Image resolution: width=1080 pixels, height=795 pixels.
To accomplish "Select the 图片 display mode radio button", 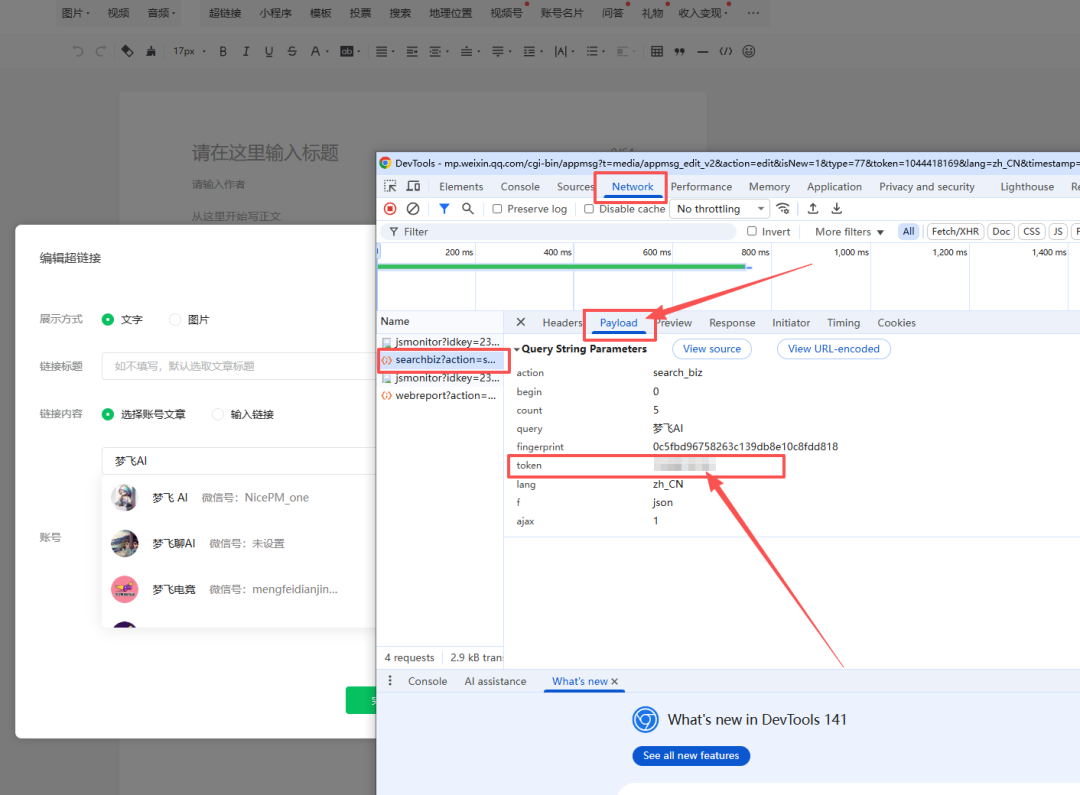I will 176,320.
